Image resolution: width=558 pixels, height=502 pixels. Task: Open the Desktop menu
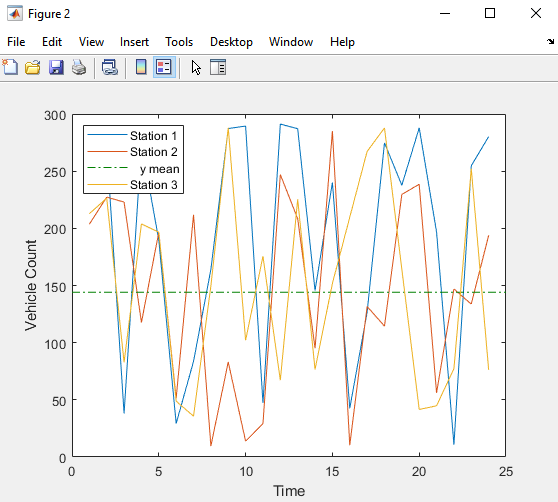click(x=231, y=42)
